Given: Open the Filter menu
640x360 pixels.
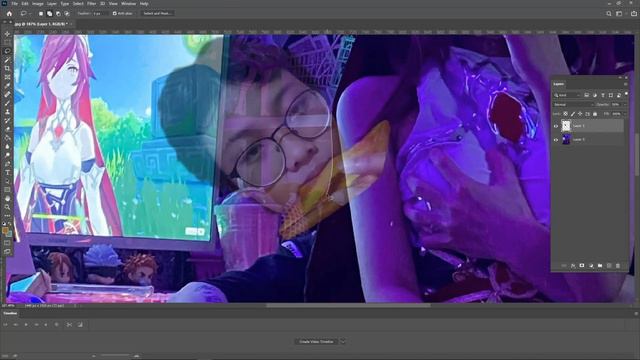Looking at the screenshot, I should 91,4.
